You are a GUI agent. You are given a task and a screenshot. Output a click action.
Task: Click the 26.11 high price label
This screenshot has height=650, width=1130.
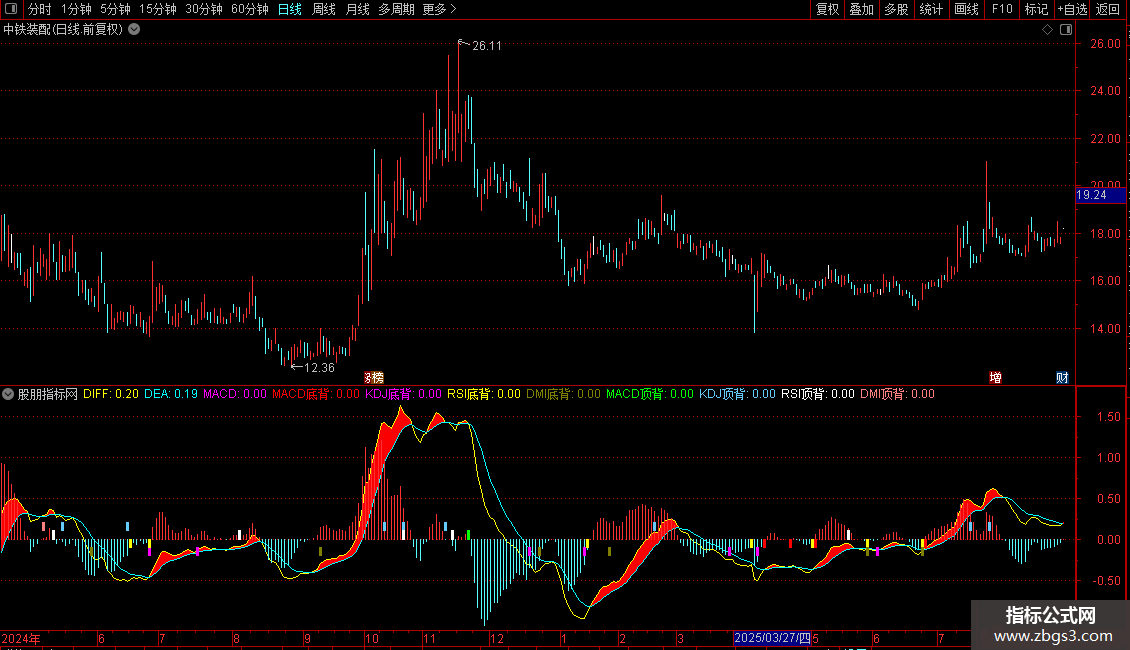(x=486, y=45)
